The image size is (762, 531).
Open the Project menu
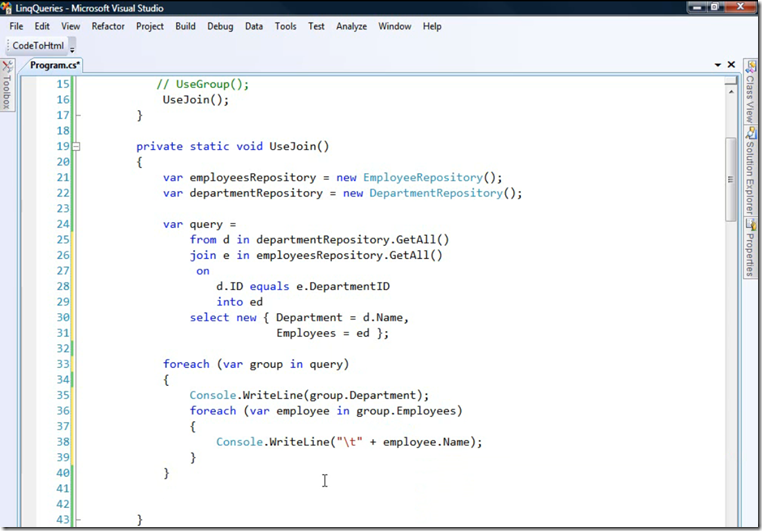click(150, 26)
